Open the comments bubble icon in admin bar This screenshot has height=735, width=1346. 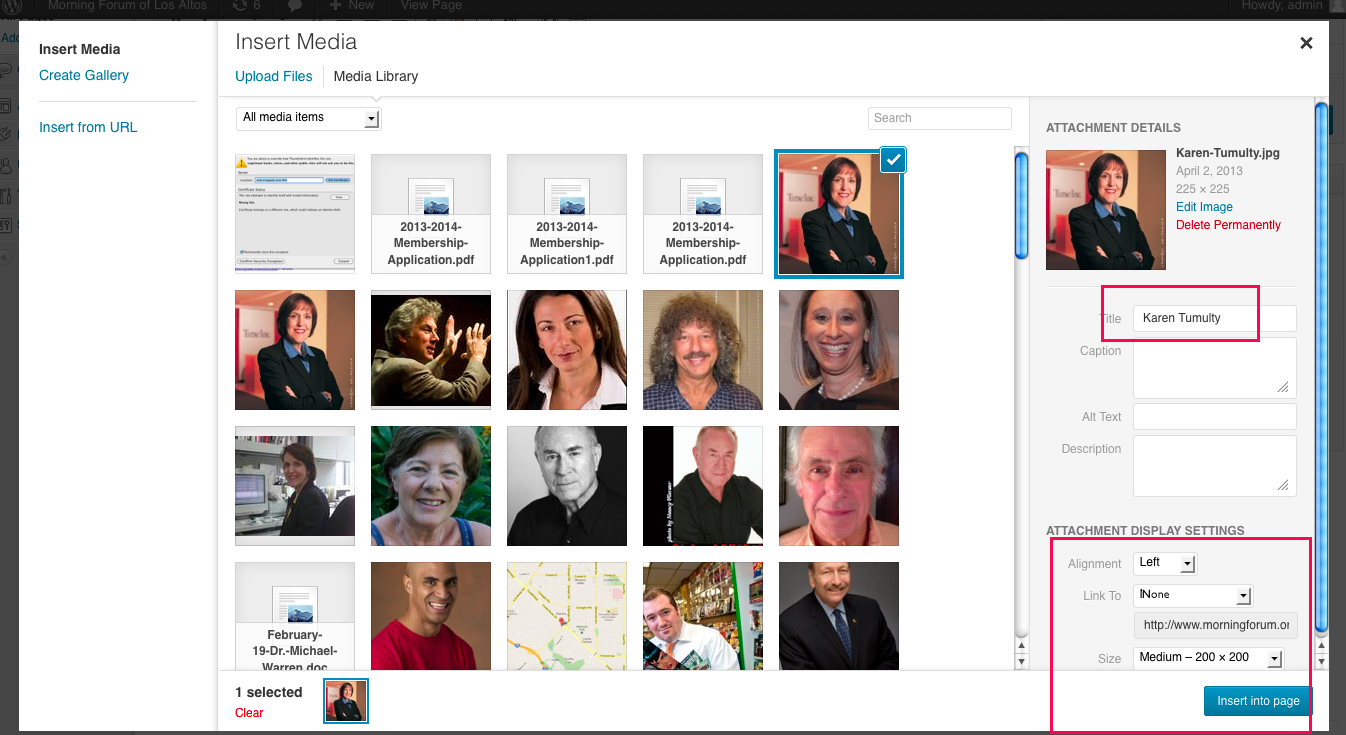295,5
